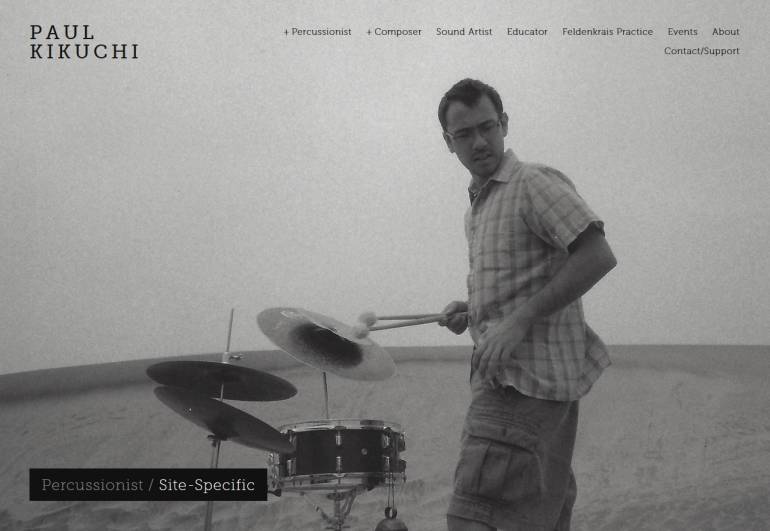Screen dimensions: 770x531
Task: Open Feldenkrais Practice section
Action: pyautogui.click(x=607, y=32)
